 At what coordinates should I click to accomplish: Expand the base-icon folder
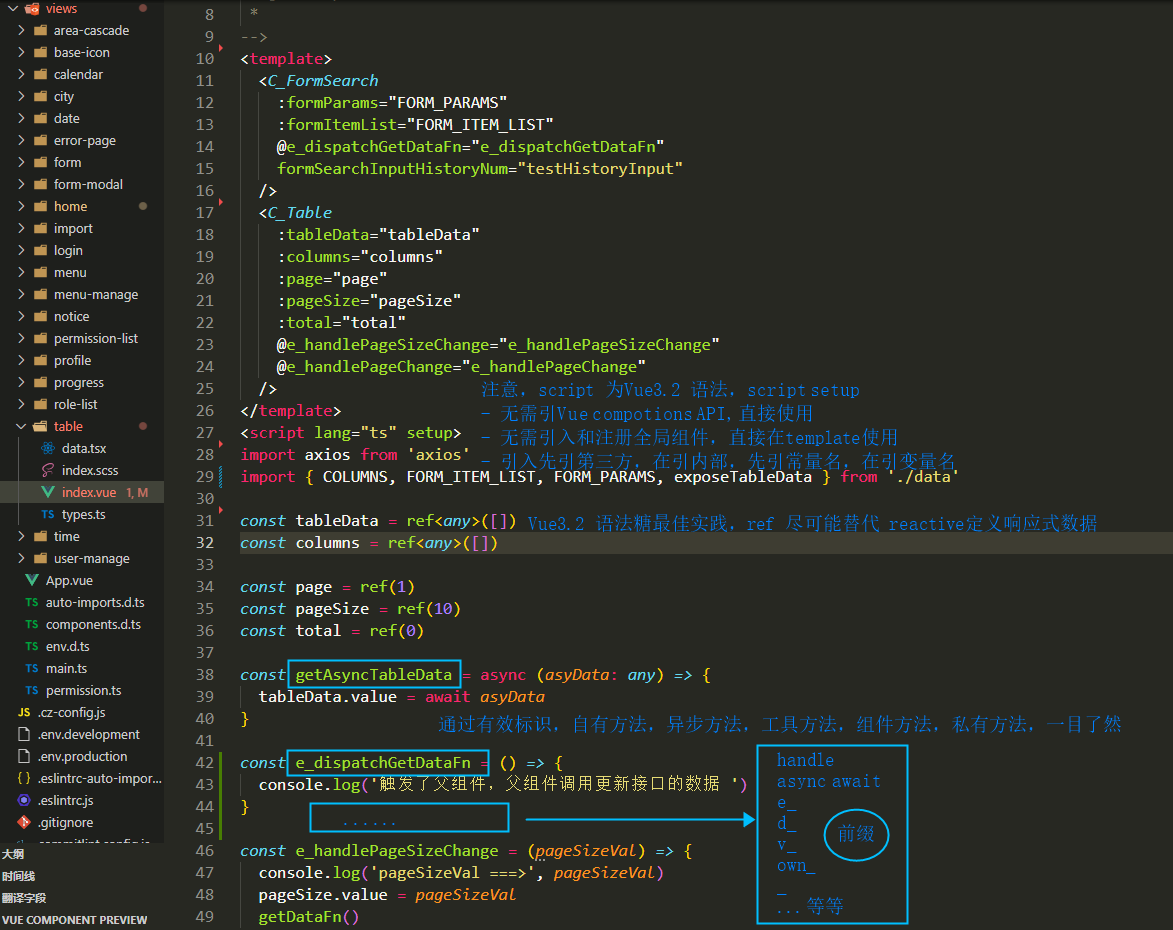pos(21,52)
